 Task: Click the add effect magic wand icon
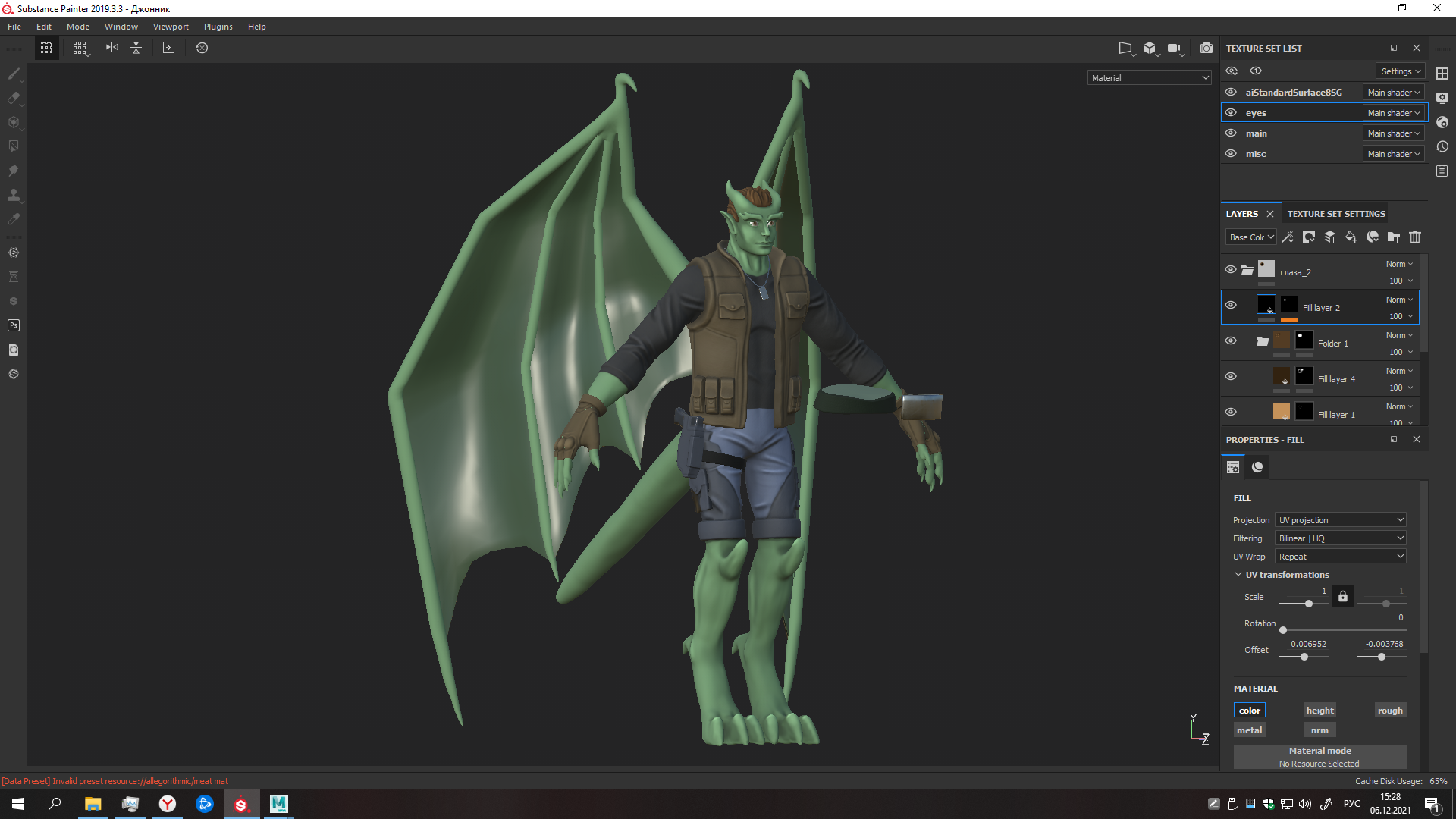1288,237
